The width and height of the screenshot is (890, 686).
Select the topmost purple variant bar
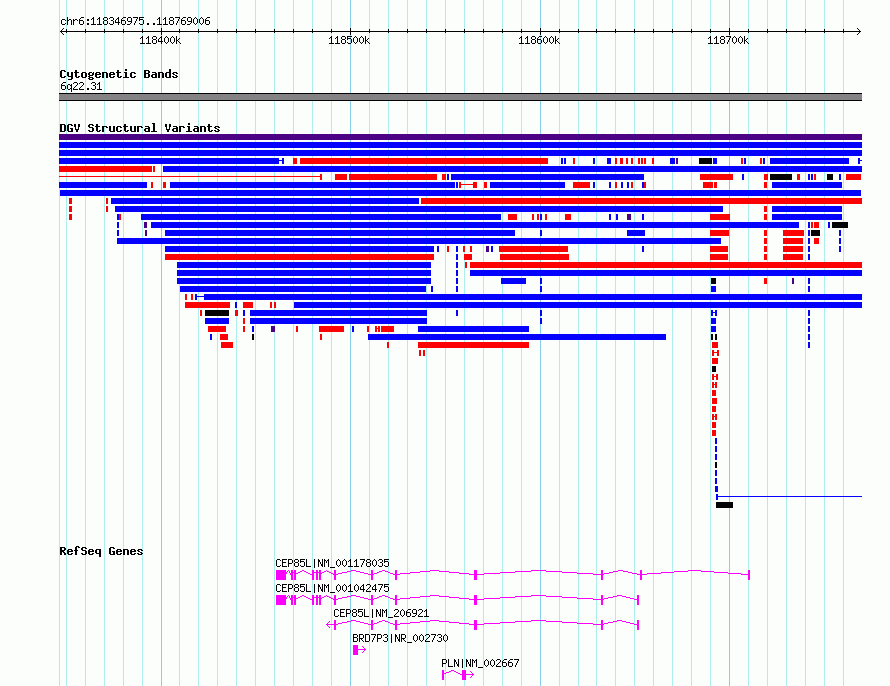[460, 137]
